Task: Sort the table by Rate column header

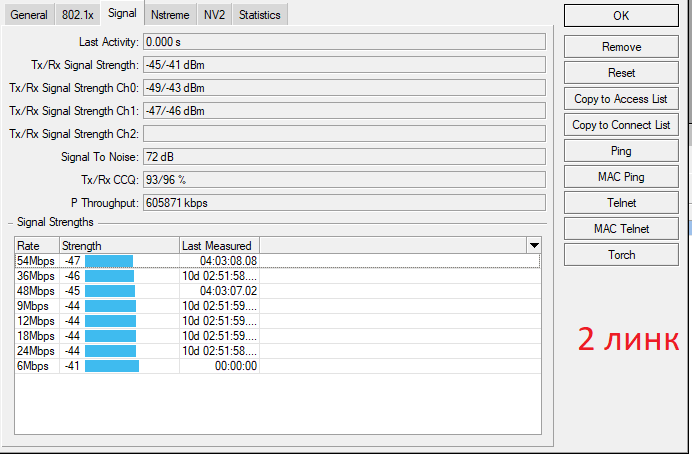Action: click(x=36, y=245)
